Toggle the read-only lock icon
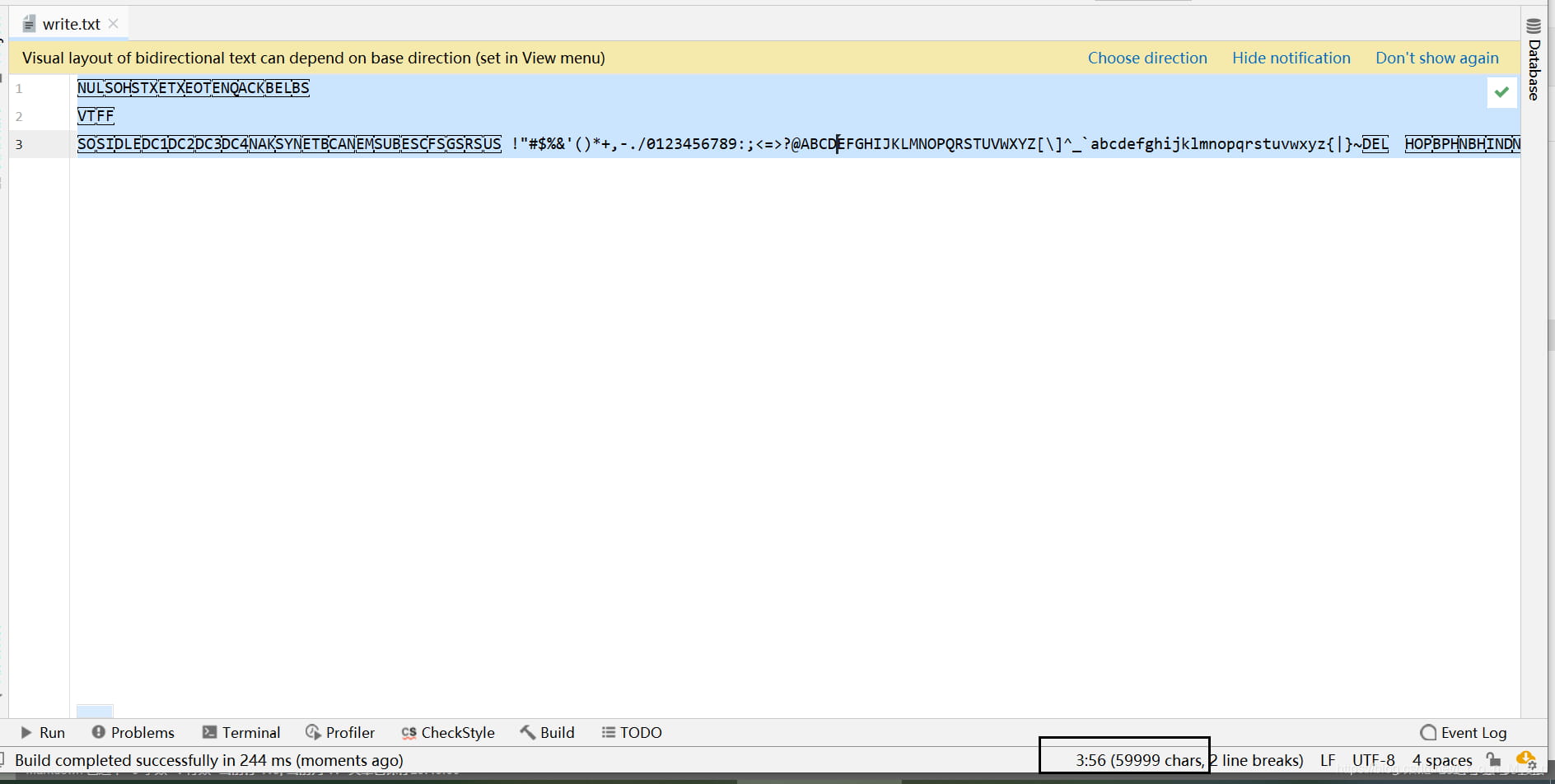This screenshot has height=784, width=1555. [1494, 759]
